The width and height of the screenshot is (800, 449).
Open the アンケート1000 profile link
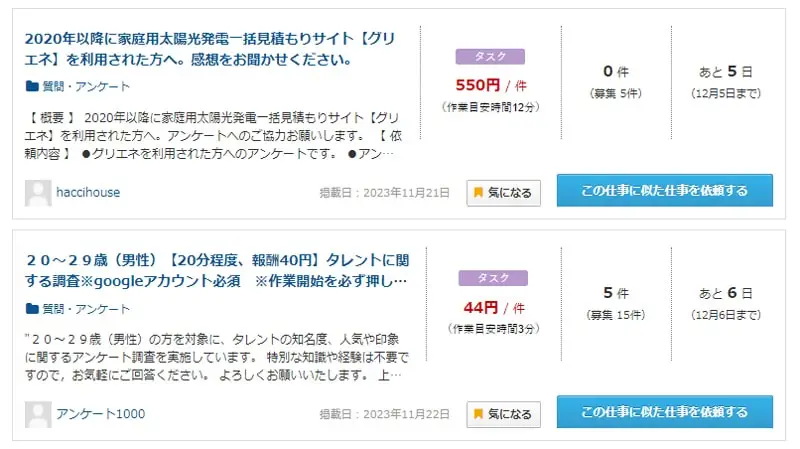101,414
